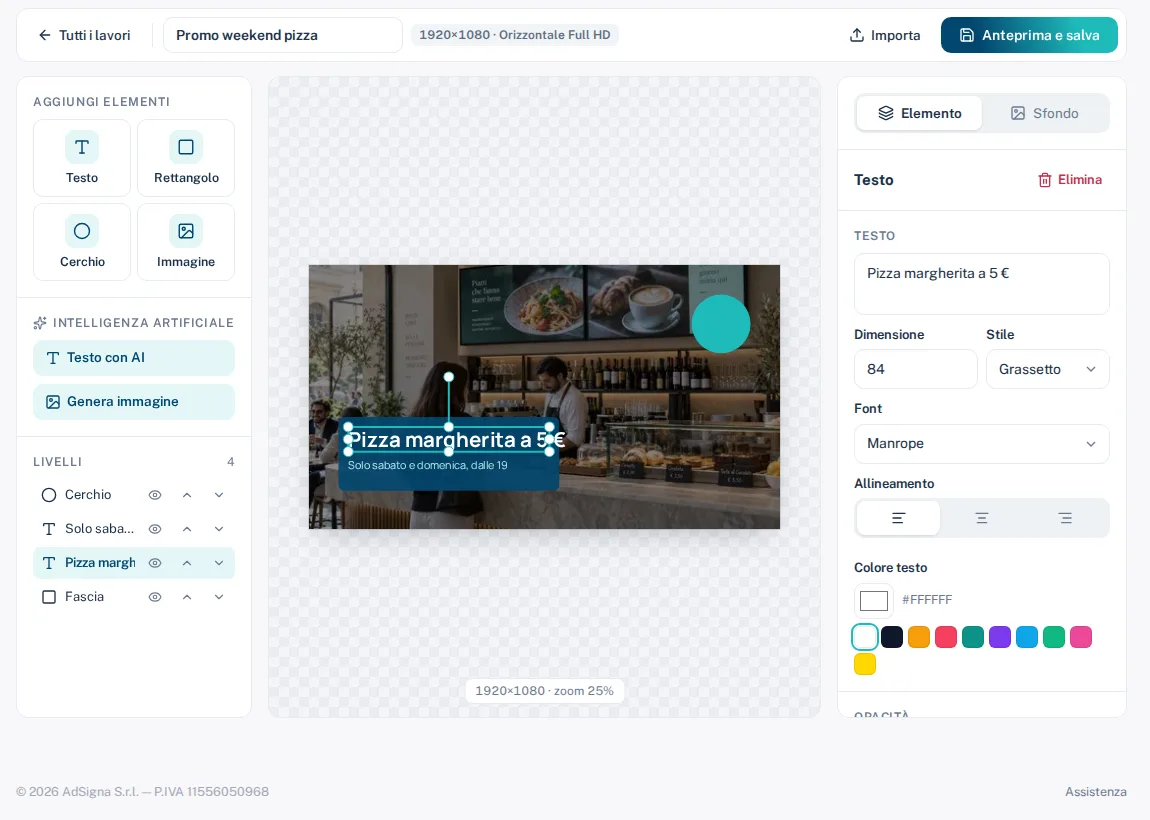
Task: Align text left
Action: [x=898, y=519]
